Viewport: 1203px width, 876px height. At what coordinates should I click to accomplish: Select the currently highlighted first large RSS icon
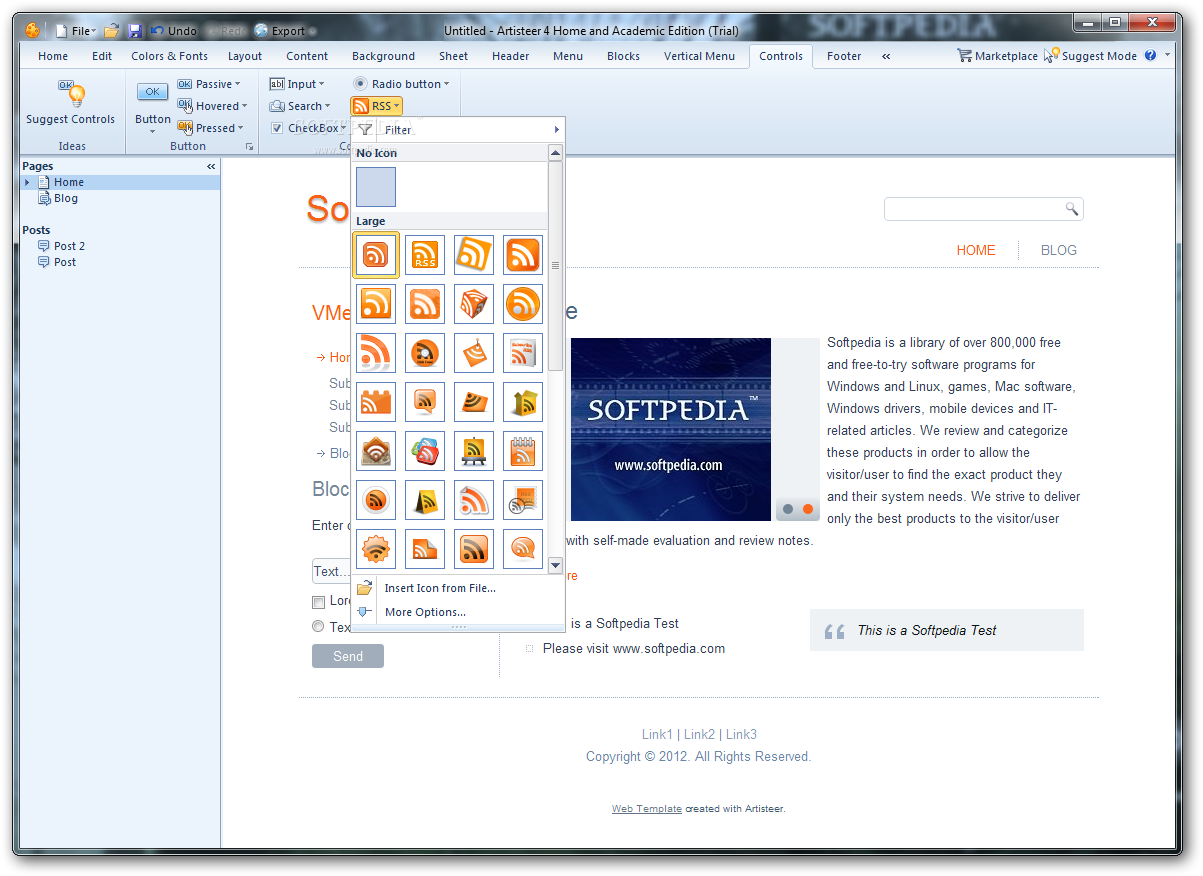(x=376, y=255)
